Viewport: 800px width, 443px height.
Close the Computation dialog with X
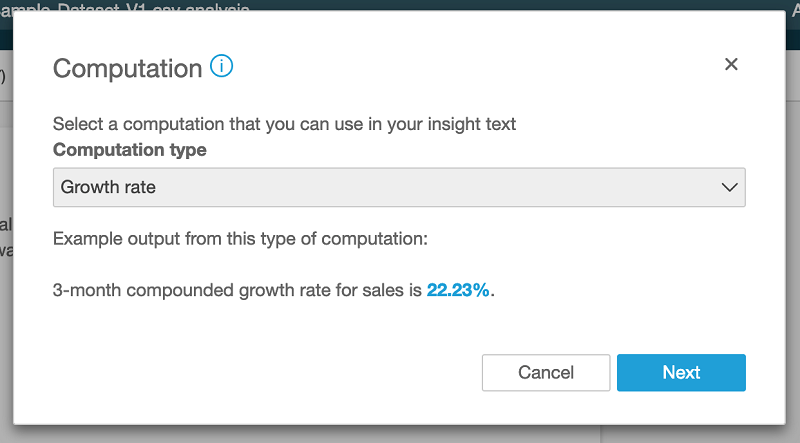[x=731, y=64]
